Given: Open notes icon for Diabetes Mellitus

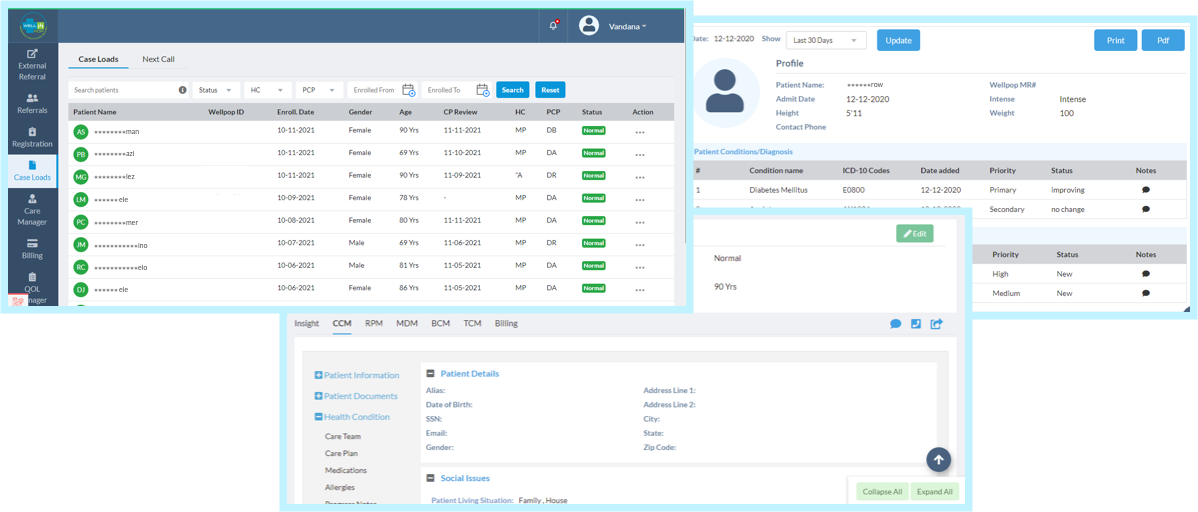Looking at the screenshot, I should tap(1145, 189).
